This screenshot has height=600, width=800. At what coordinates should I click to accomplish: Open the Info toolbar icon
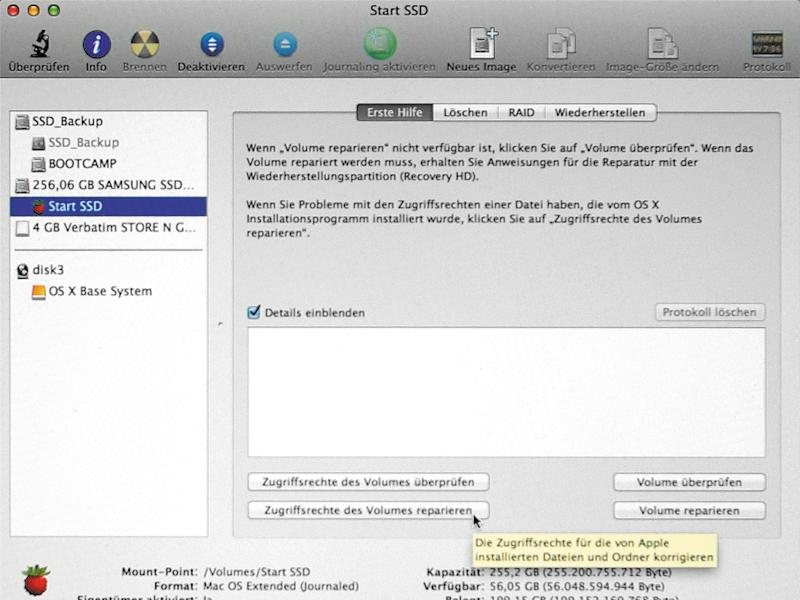coord(96,44)
